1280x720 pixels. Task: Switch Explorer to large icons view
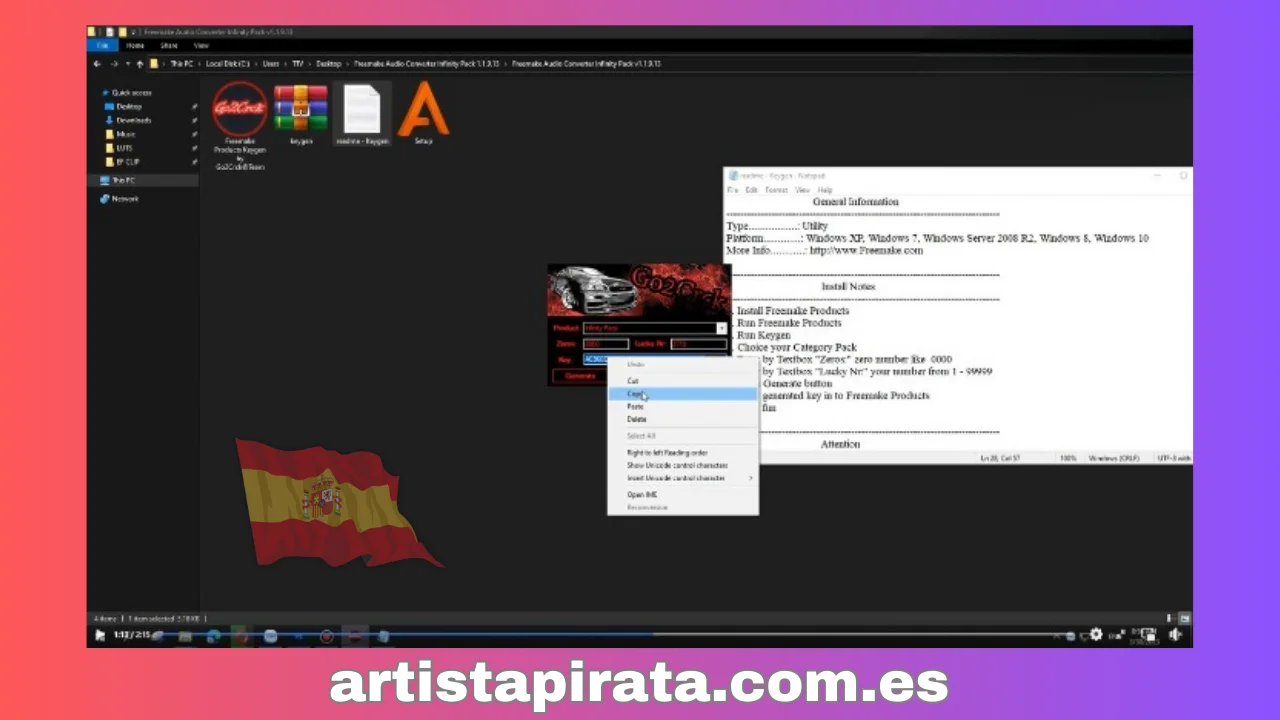[x=1185, y=619]
